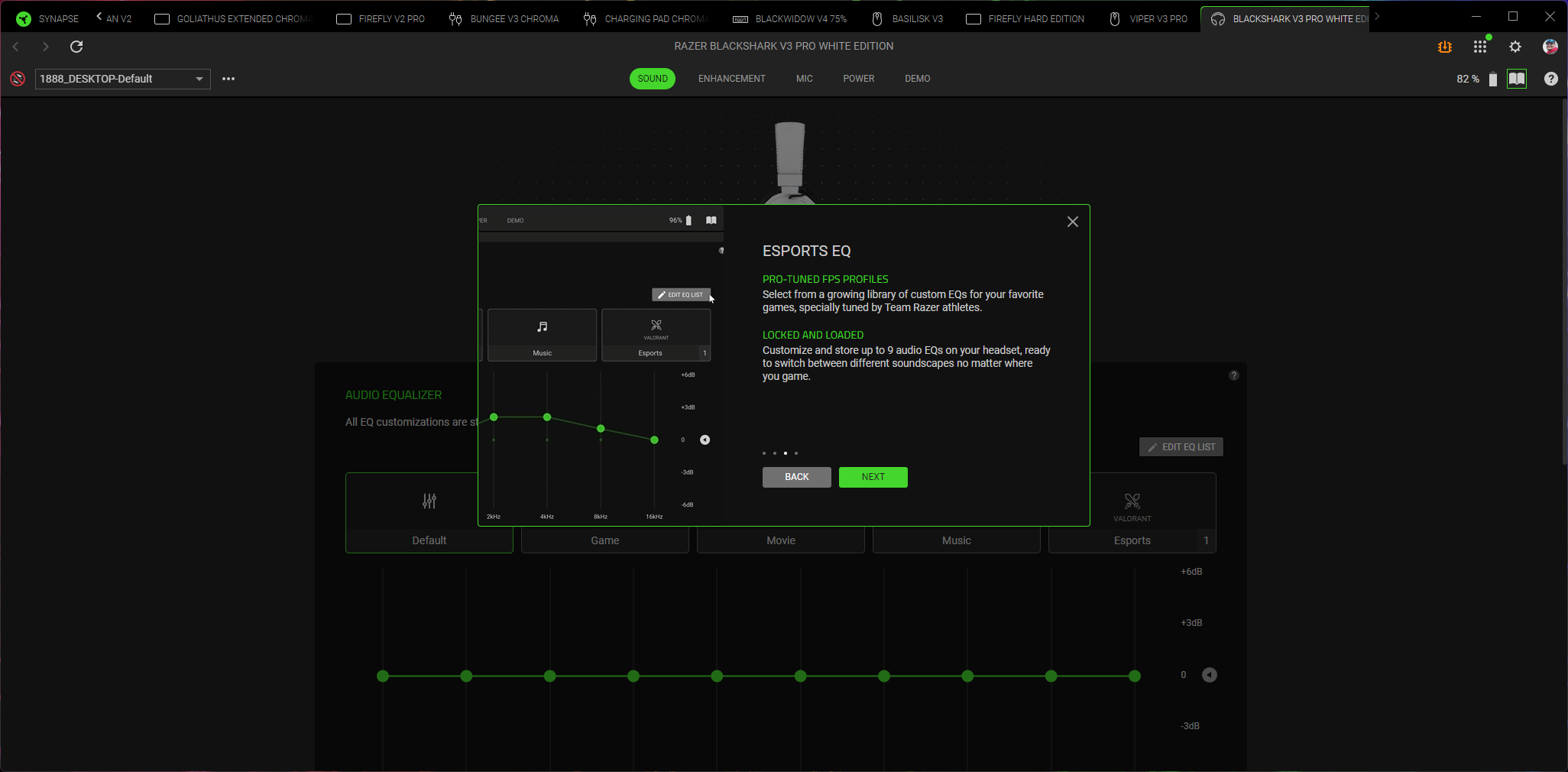Switch to the Sound tab

pyautogui.click(x=653, y=79)
